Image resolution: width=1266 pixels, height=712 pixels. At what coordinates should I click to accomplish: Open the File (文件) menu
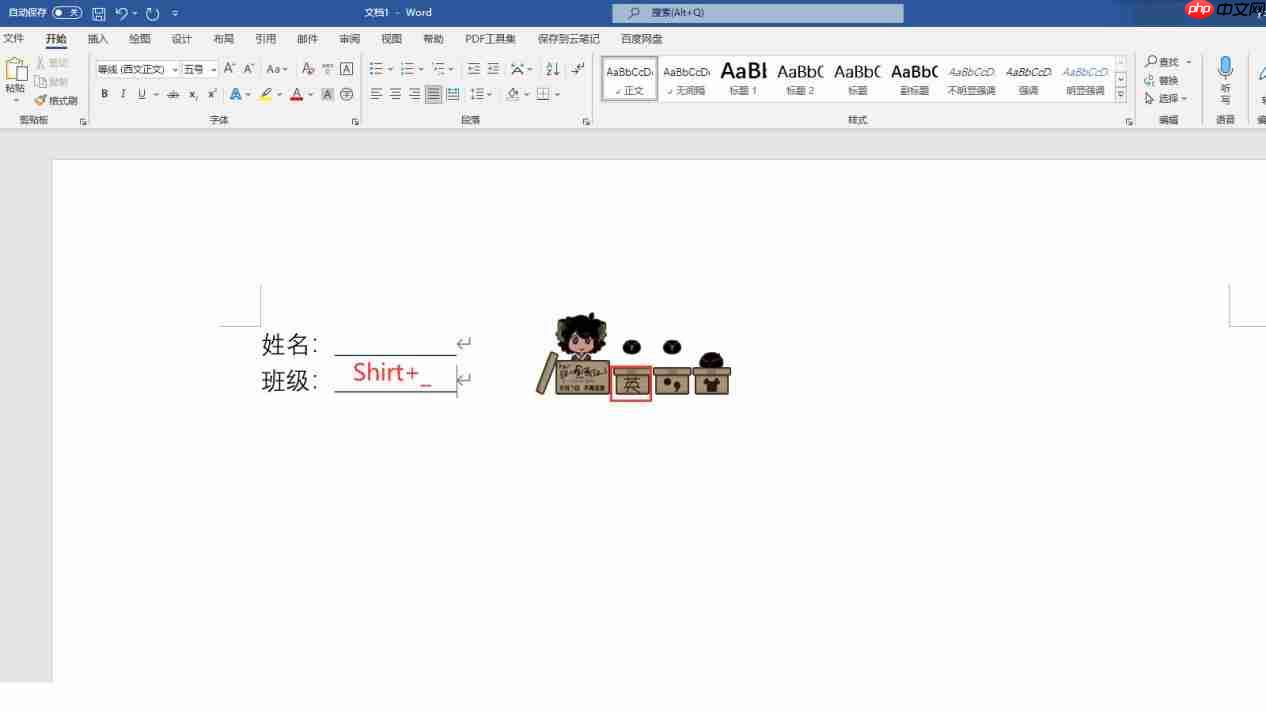pos(13,39)
